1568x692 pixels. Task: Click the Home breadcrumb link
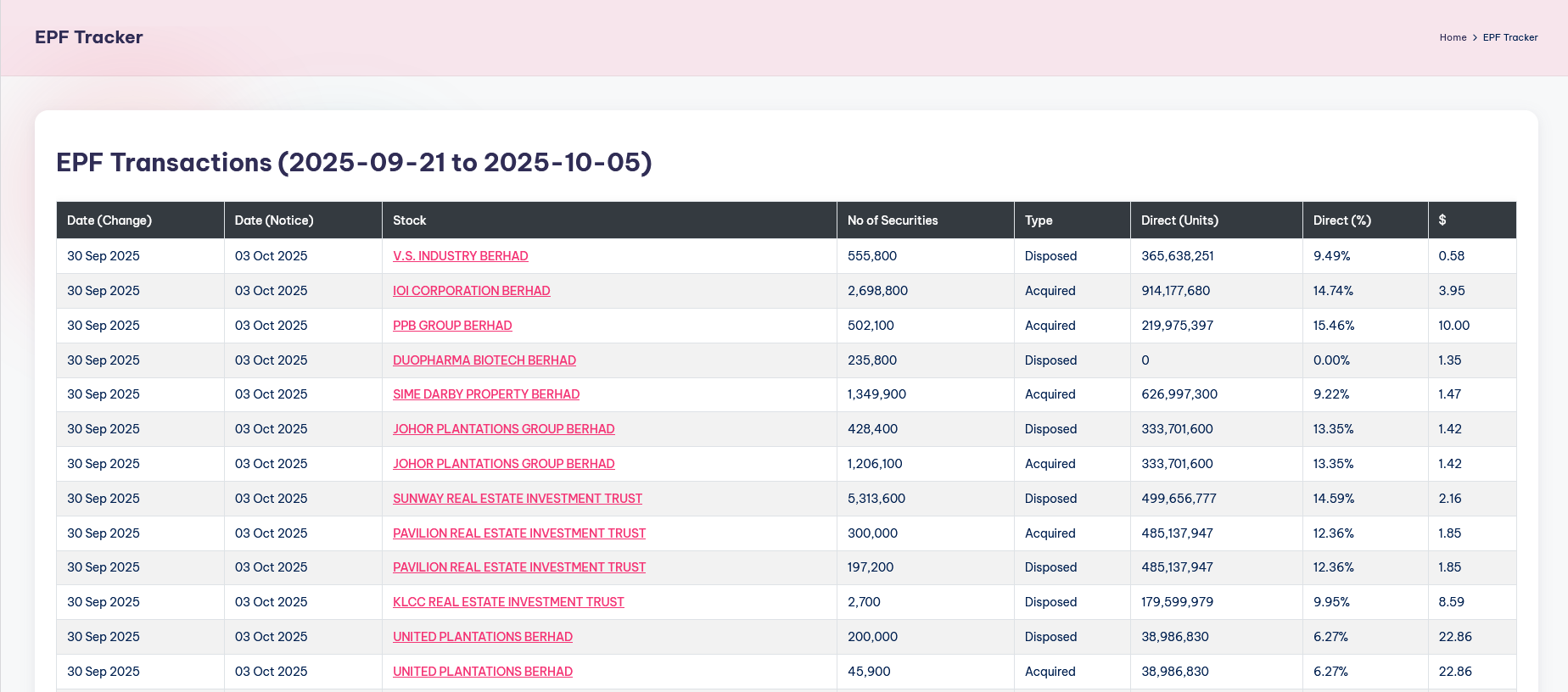click(x=1453, y=37)
